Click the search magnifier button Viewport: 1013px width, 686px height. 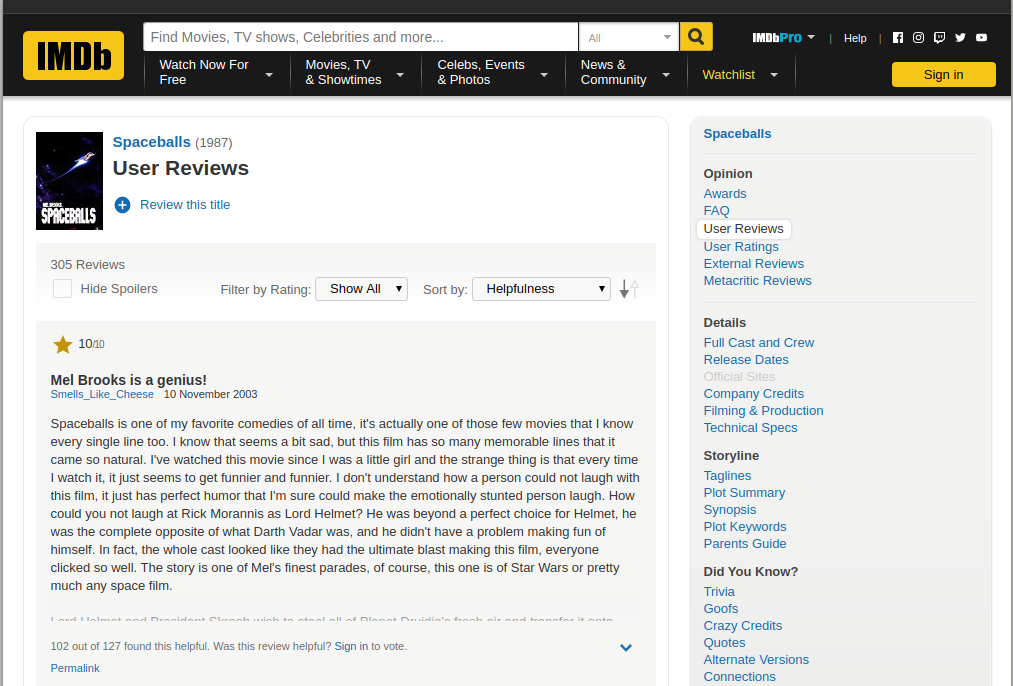[696, 37]
